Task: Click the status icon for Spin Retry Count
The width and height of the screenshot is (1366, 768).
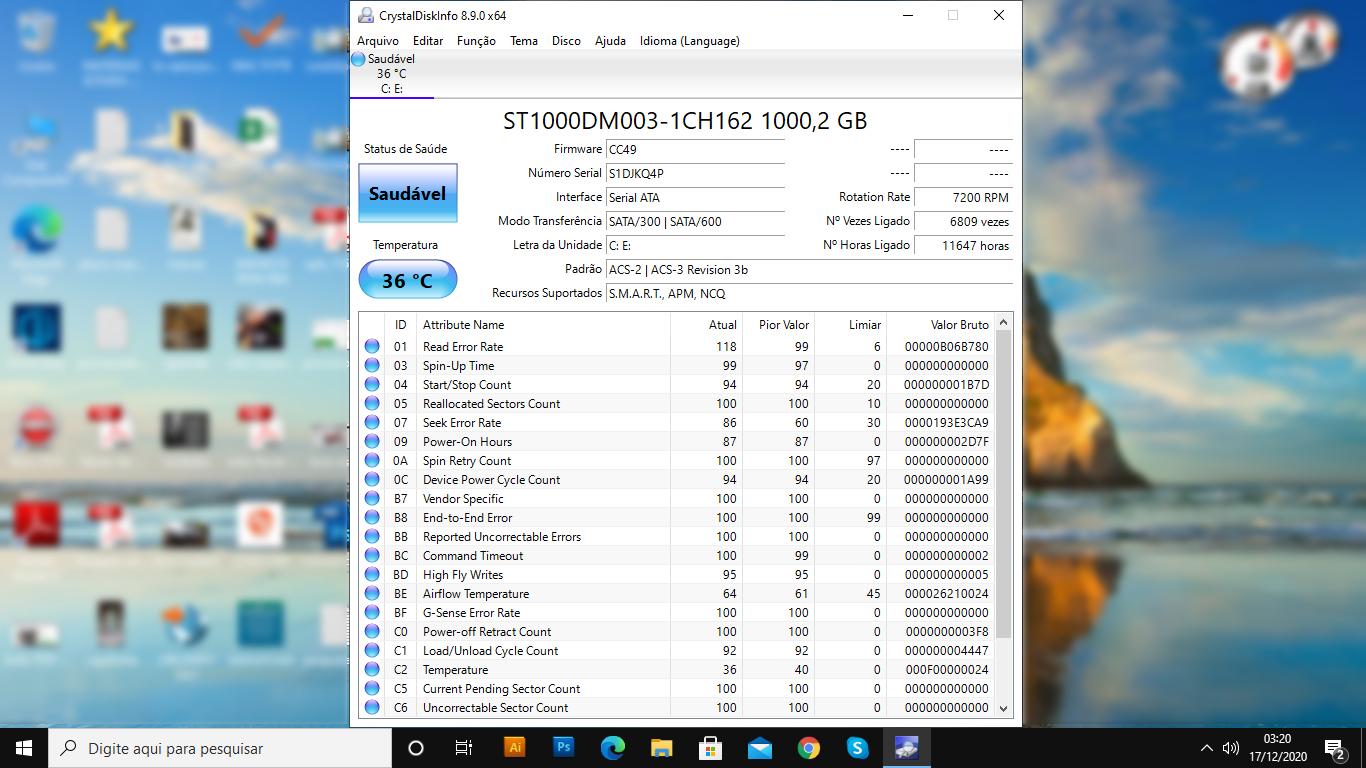Action: point(372,461)
